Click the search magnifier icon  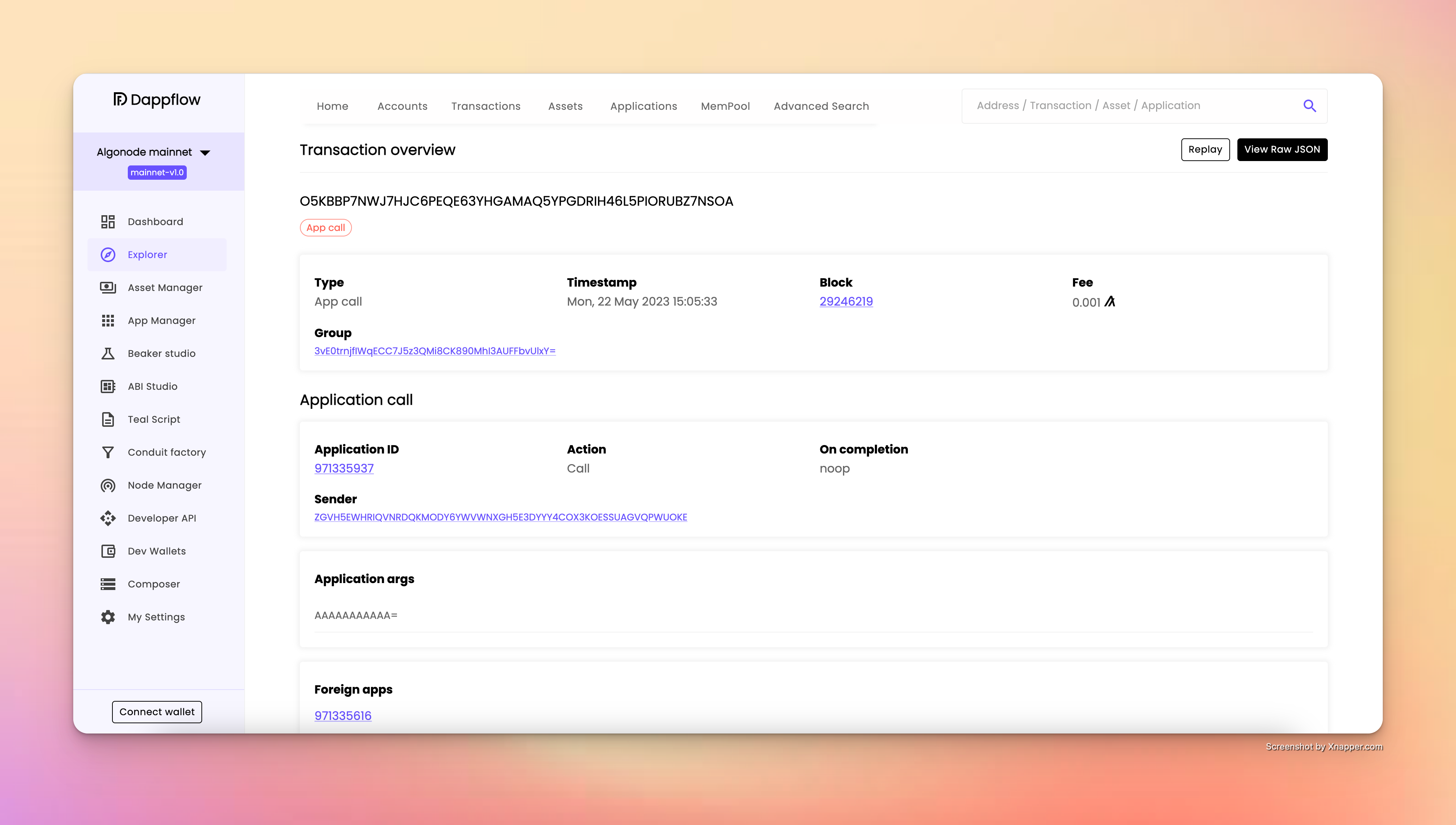[x=1309, y=106]
